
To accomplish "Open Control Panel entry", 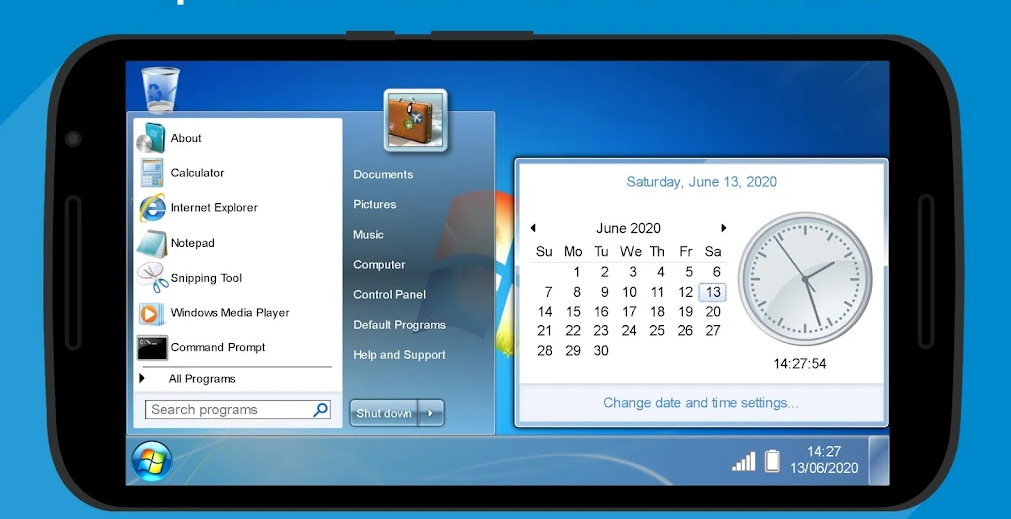I will click(x=389, y=295).
